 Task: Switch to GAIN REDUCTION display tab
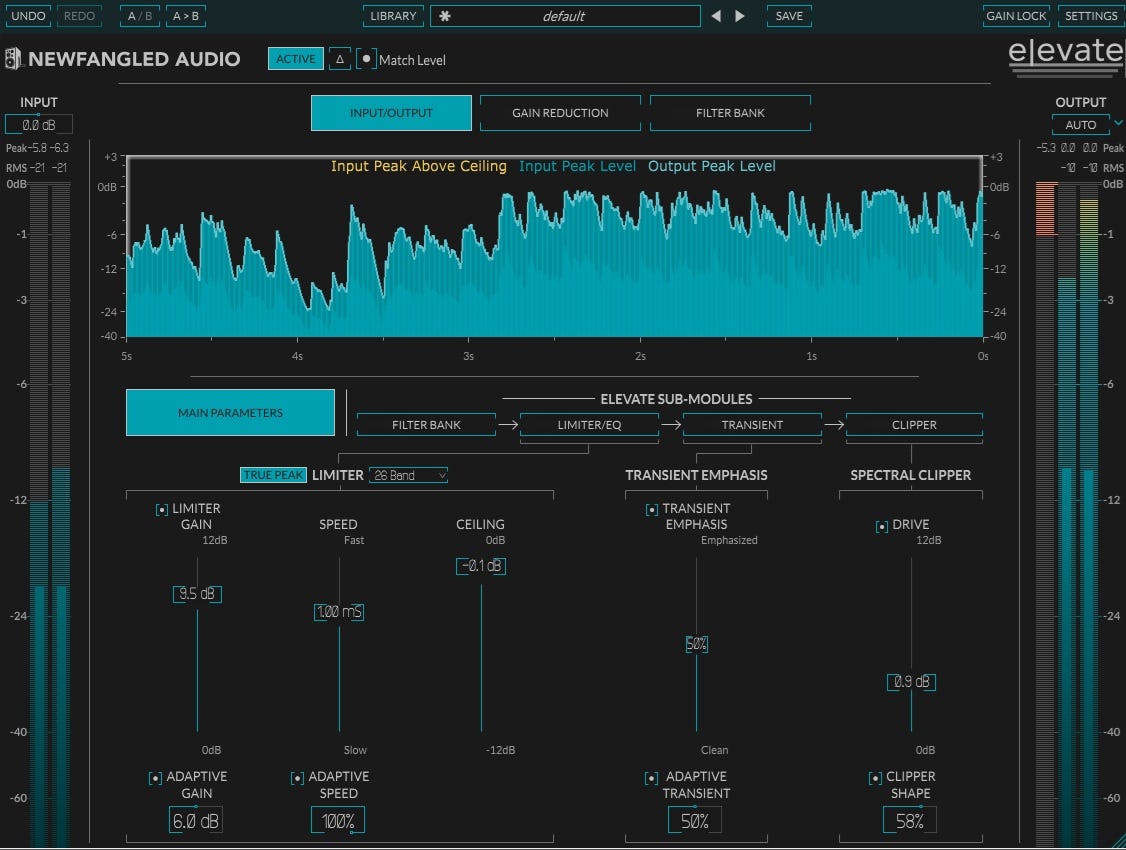[560, 113]
